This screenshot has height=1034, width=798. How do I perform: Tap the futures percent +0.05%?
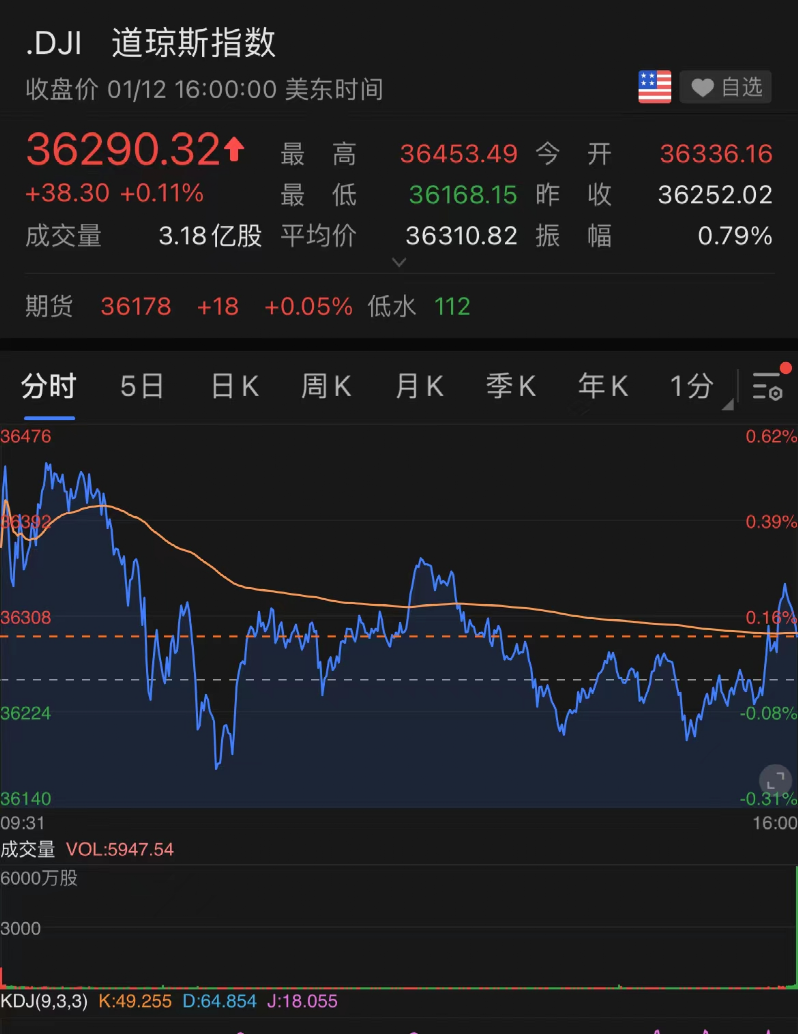coord(308,307)
